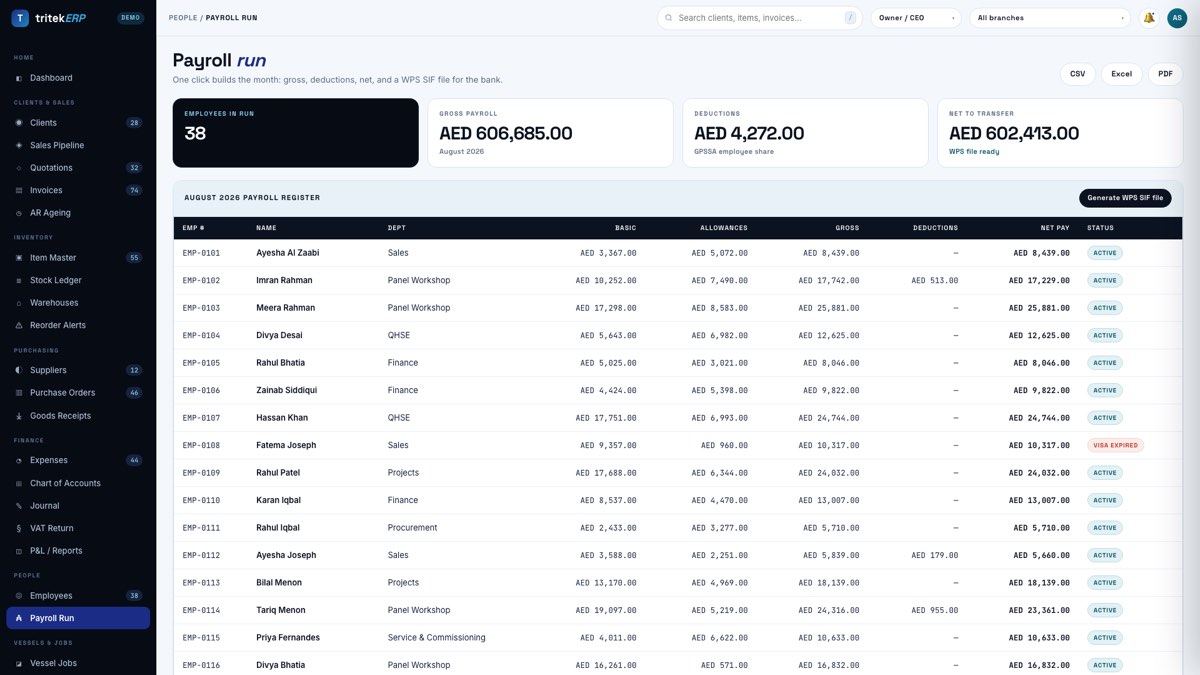Viewport: 1200px width, 675px height.
Task: Select the Sales Pipeline icon
Action: [x=19, y=145]
